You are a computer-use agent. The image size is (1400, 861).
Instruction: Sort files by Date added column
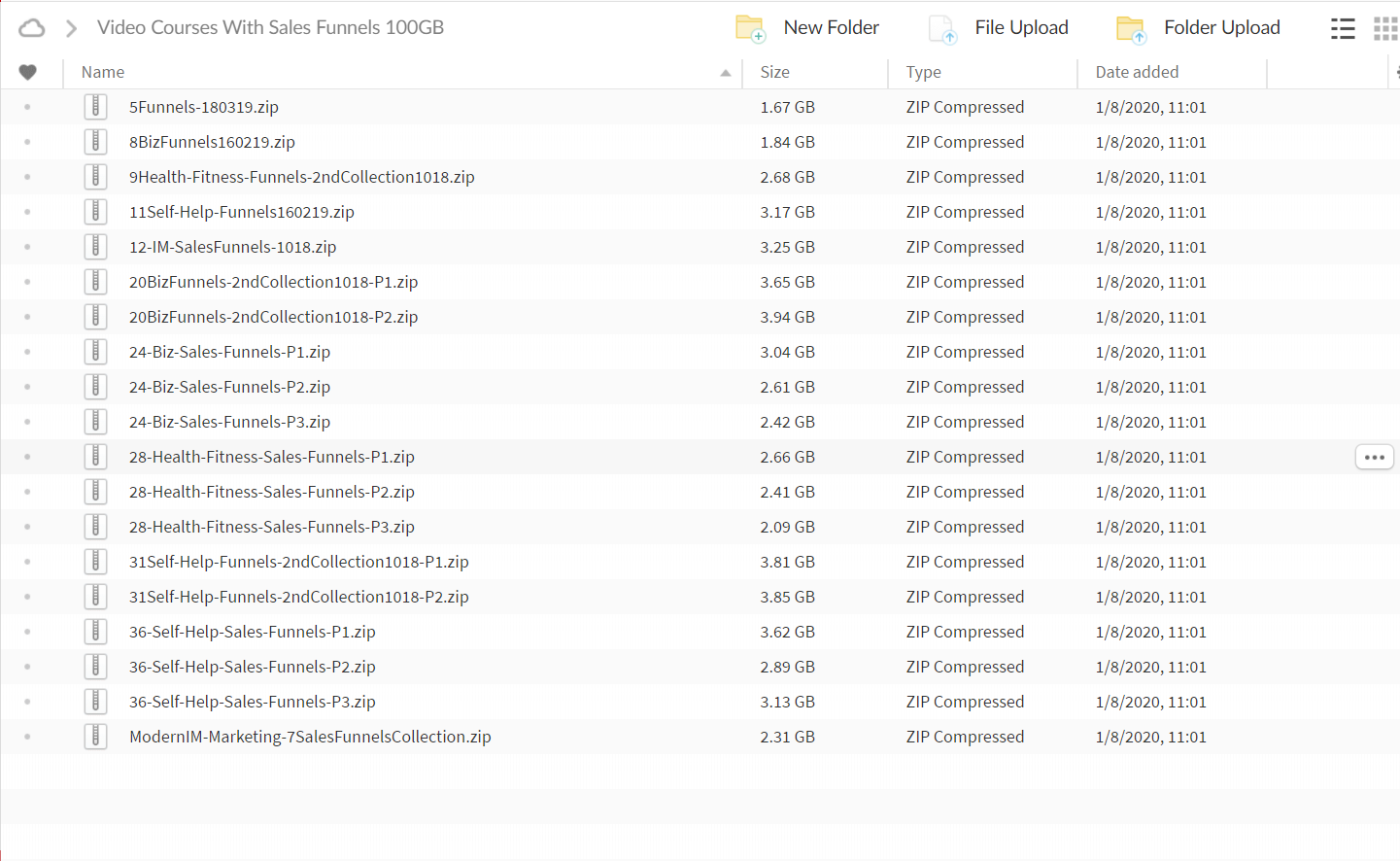pyautogui.click(x=1136, y=72)
